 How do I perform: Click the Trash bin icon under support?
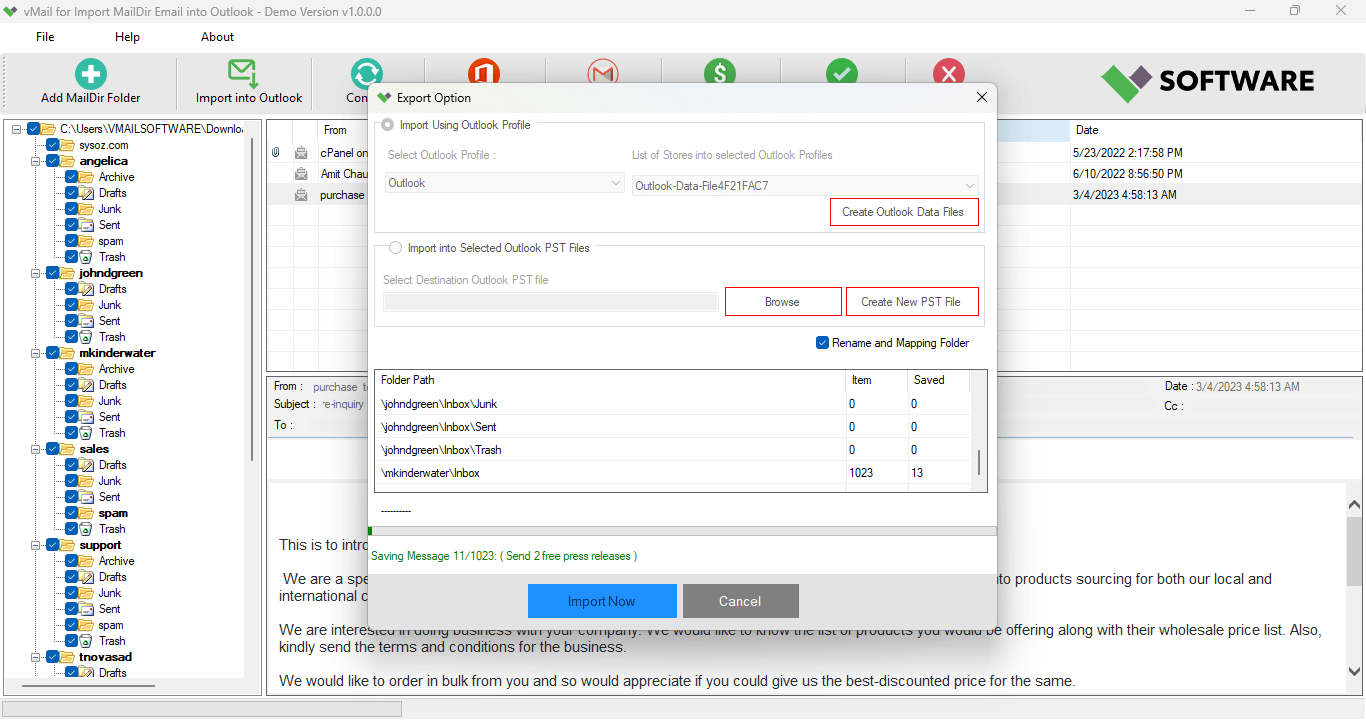[88, 641]
